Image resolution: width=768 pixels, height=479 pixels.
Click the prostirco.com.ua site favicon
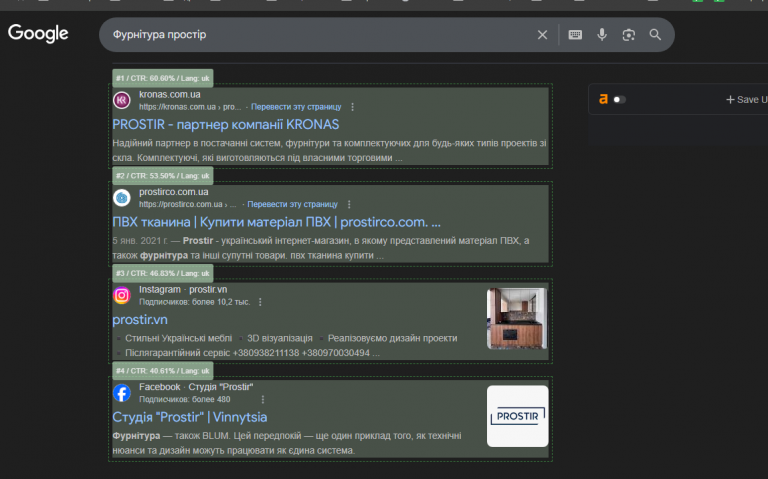(x=122, y=198)
